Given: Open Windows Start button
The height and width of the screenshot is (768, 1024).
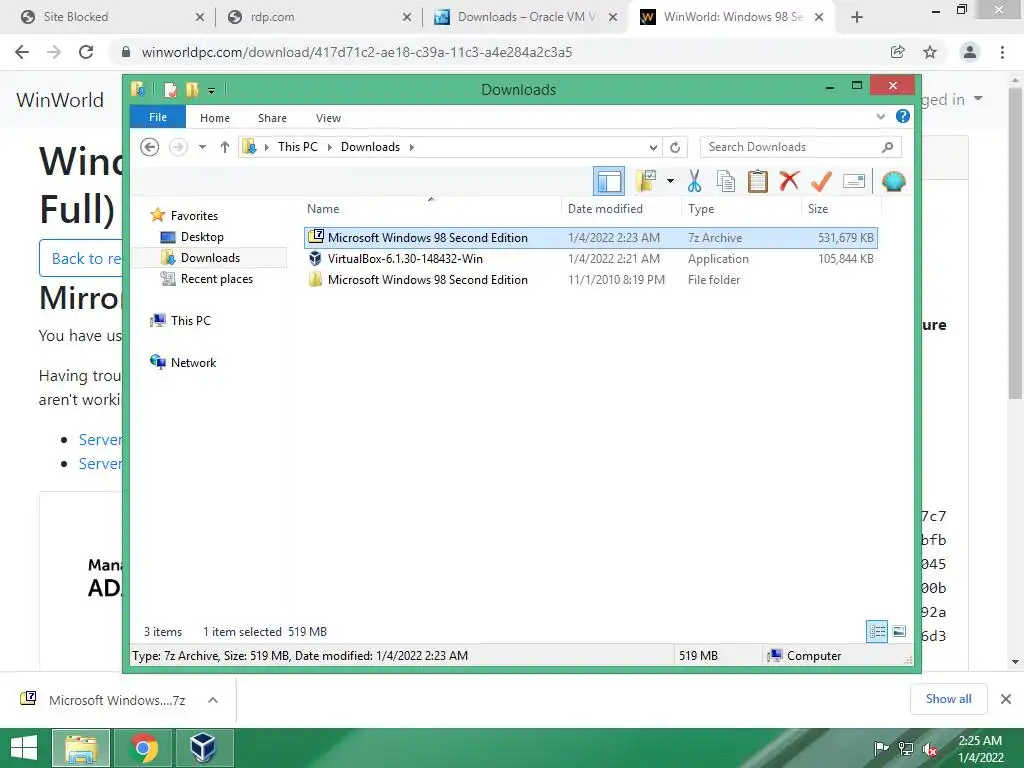Looking at the screenshot, I should tap(24, 748).
